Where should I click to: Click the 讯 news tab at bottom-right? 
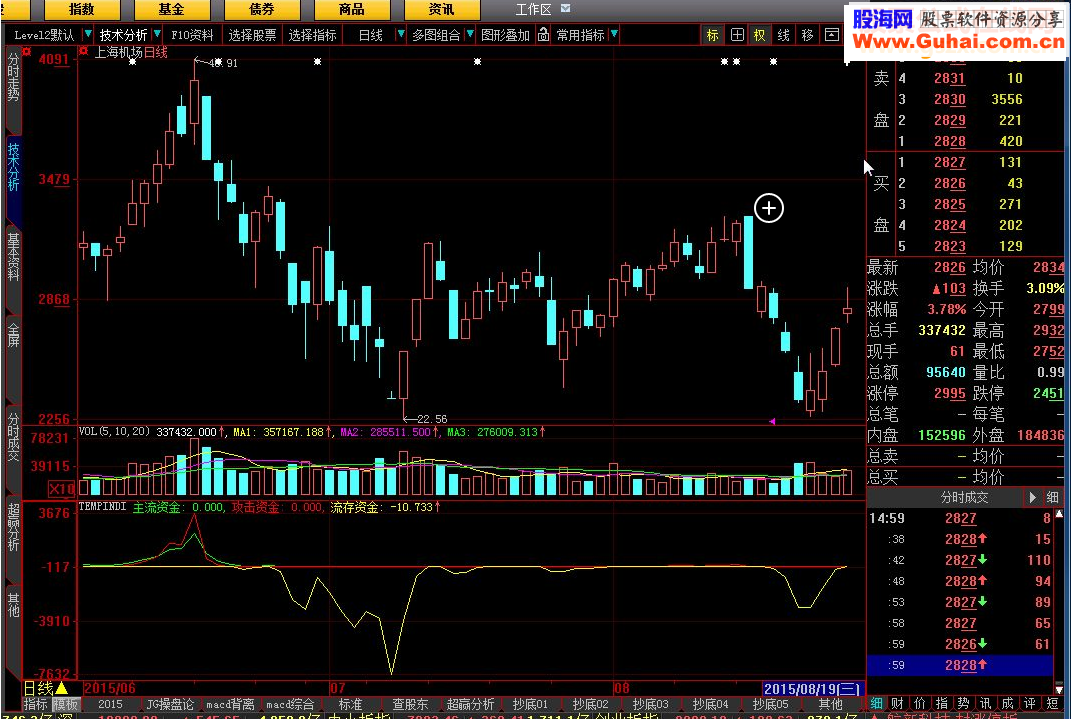pos(985,703)
